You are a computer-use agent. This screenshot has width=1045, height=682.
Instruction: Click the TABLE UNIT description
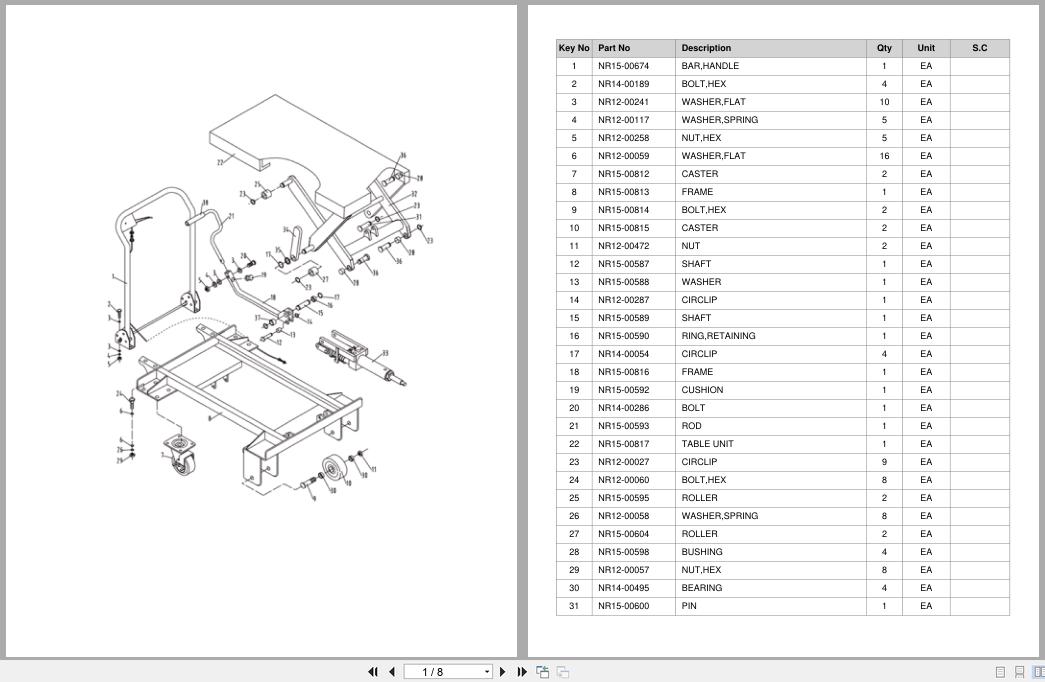(x=707, y=444)
